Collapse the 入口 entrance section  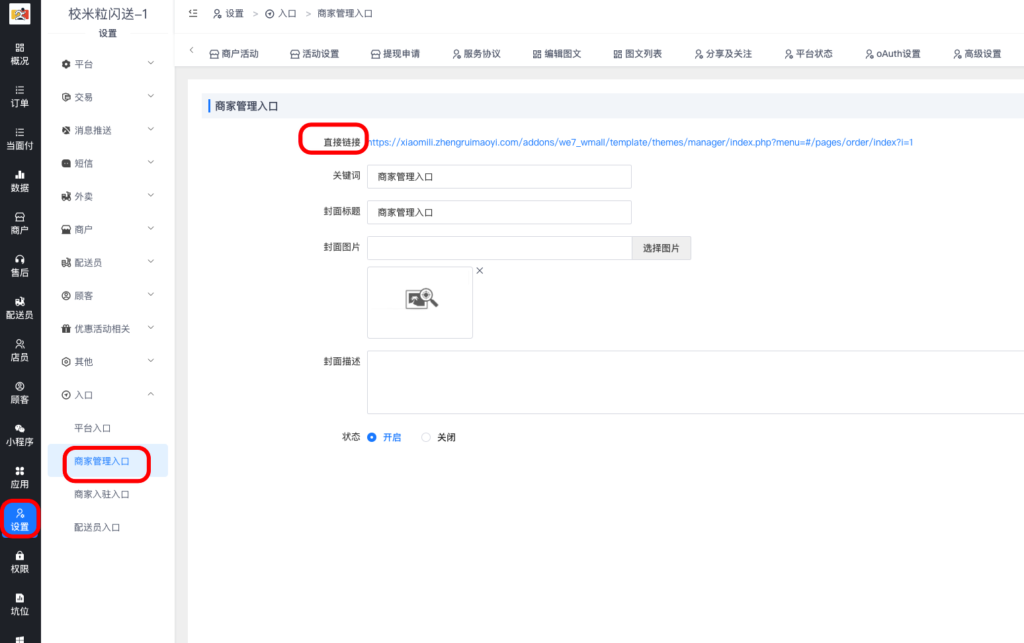[85, 394]
